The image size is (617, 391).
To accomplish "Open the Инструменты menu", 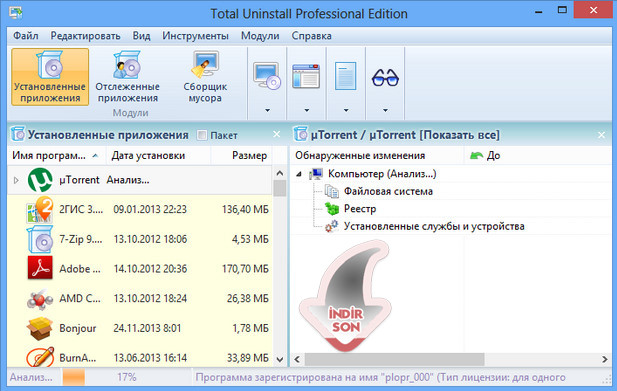I will pyautogui.click(x=195, y=36).
